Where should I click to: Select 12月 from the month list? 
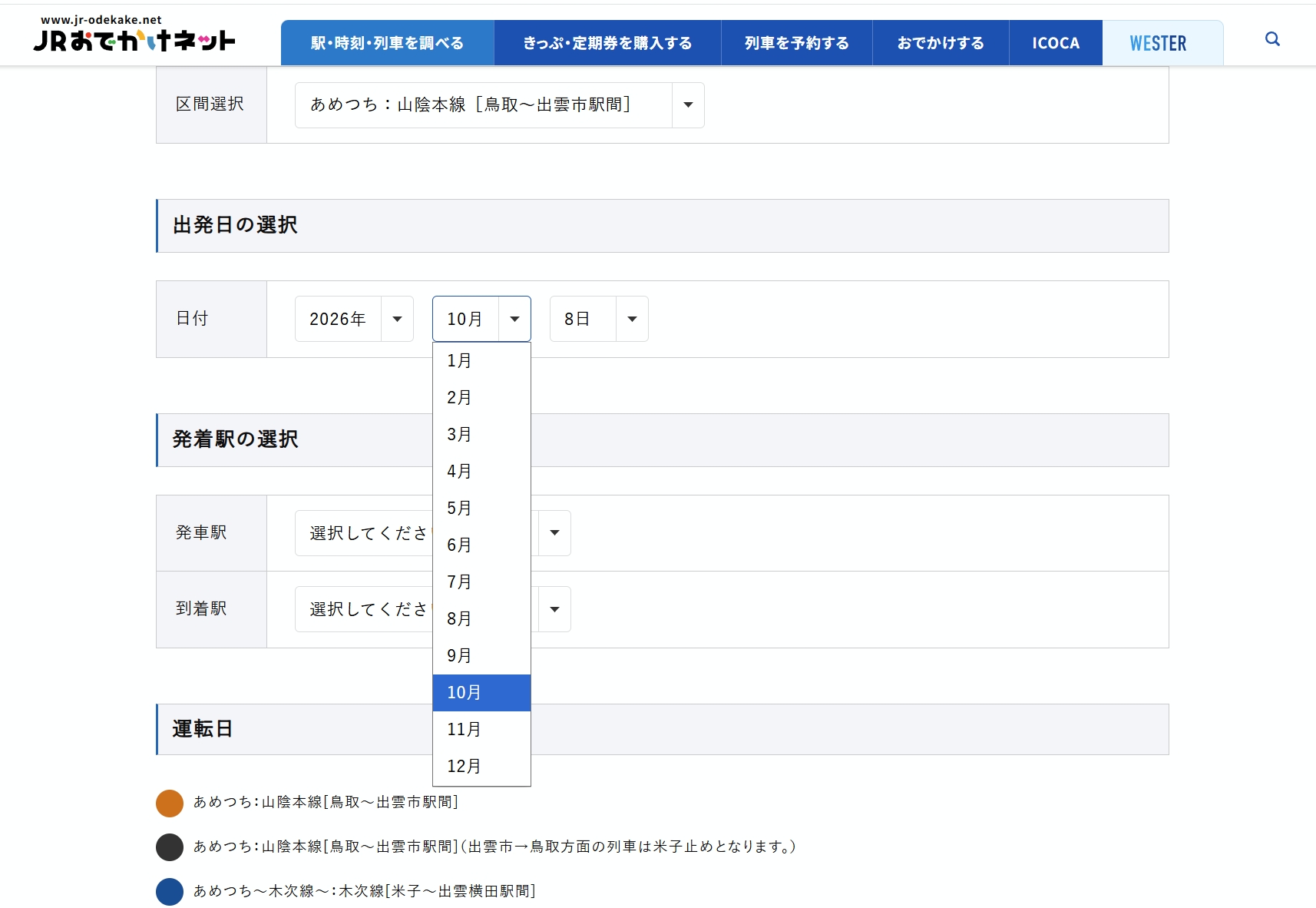[x=481, y=767]
